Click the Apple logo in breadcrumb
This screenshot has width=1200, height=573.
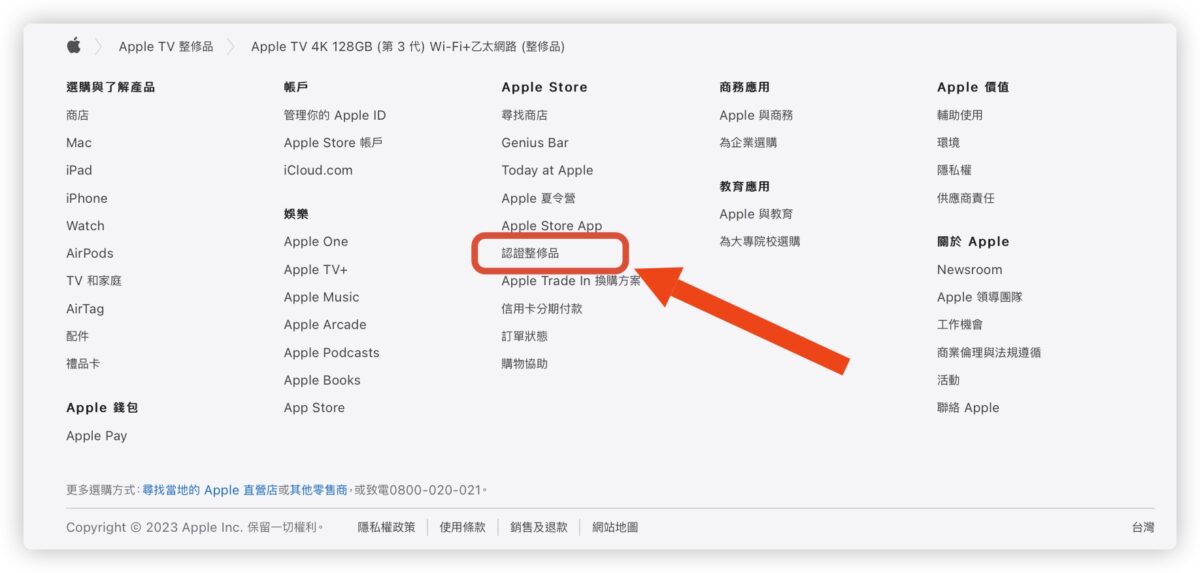click(73, 46)
